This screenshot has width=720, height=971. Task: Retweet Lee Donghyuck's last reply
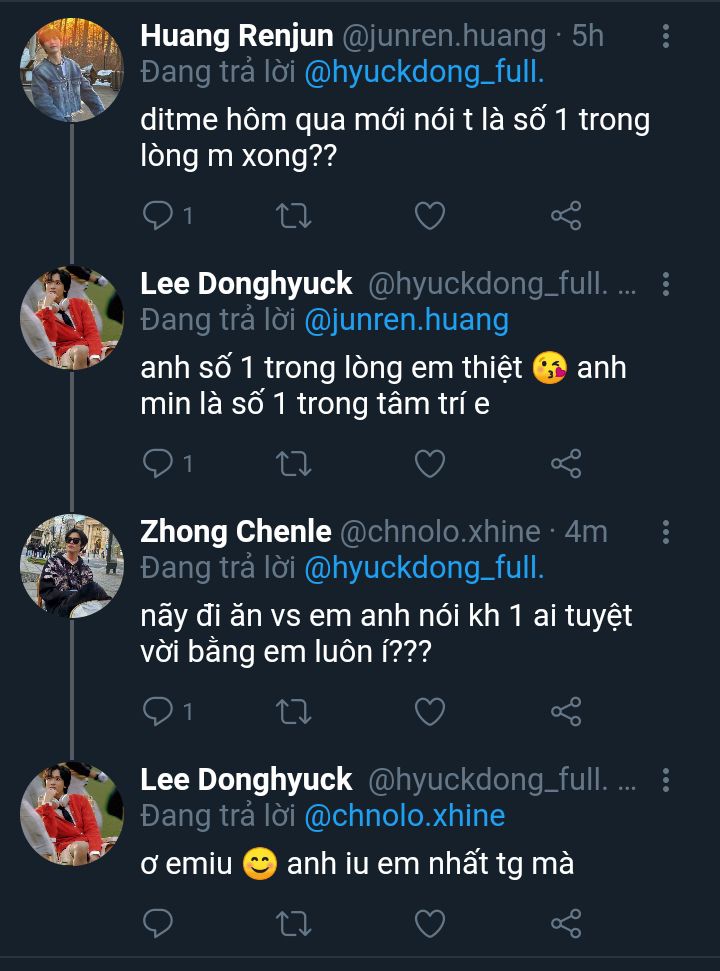294,921
